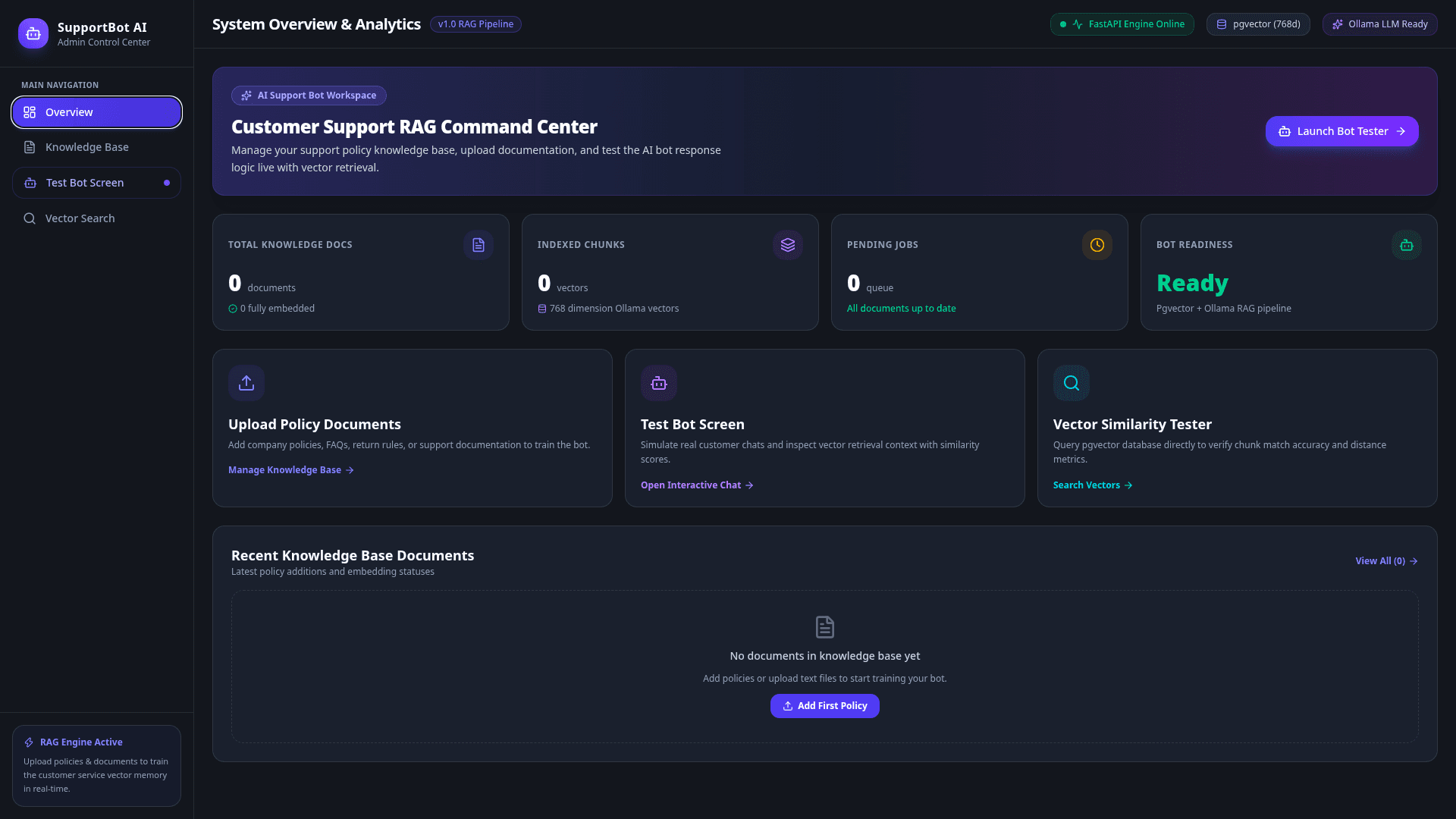Open View All (0) documents link
The height and width of the screenshot is (819, 1456).
1386,561
